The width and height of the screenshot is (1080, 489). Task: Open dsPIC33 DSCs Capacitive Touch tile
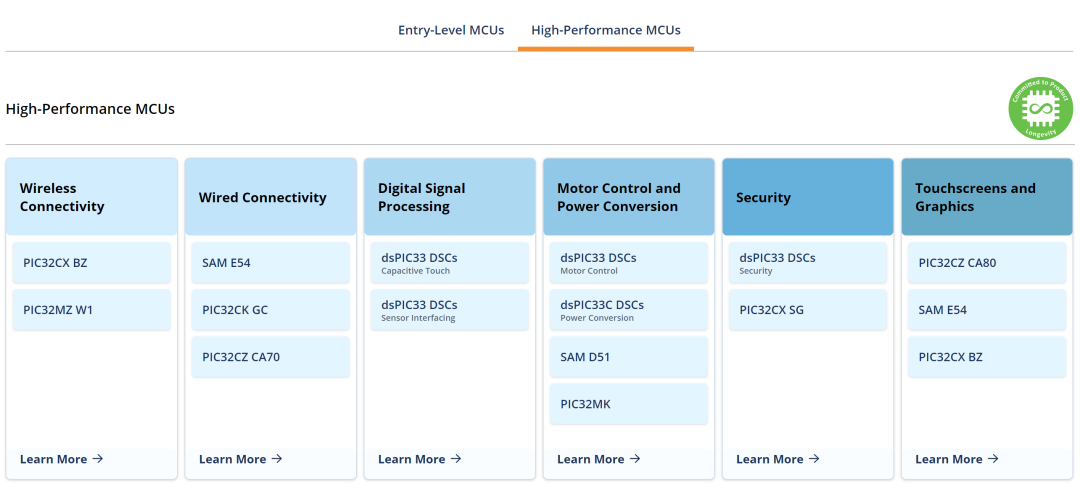(449, 263)
